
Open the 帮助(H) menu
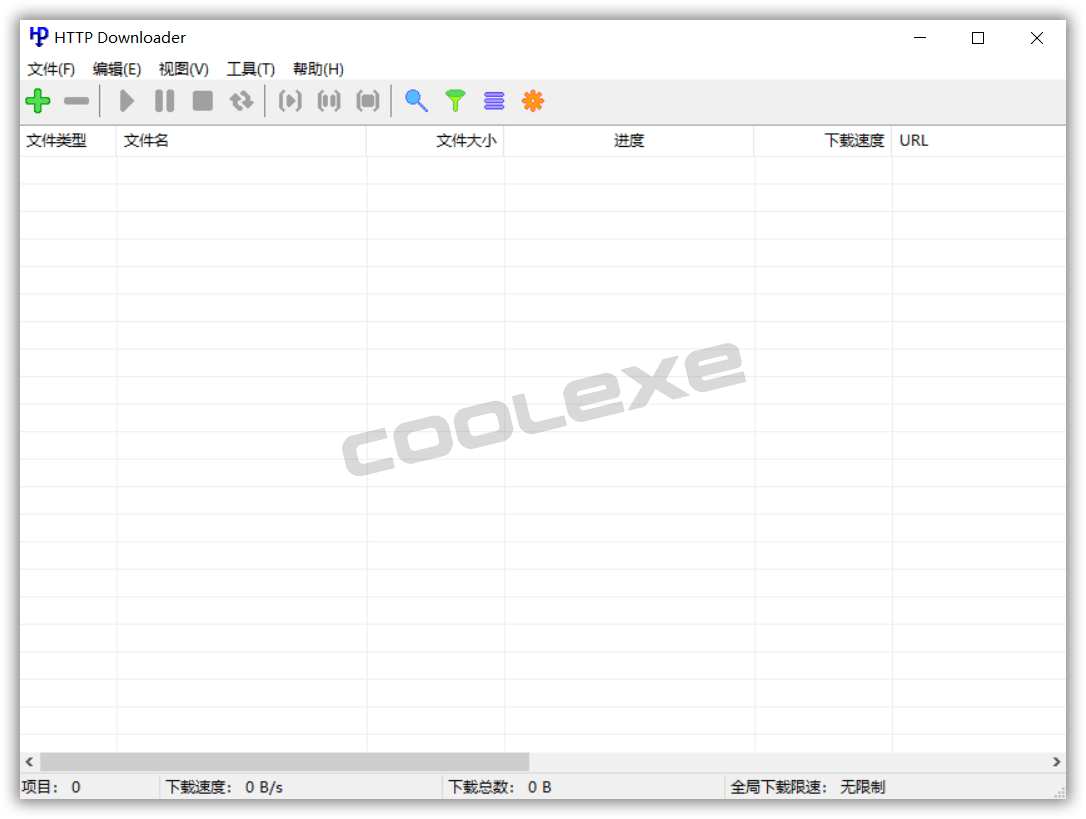[318, 69]
